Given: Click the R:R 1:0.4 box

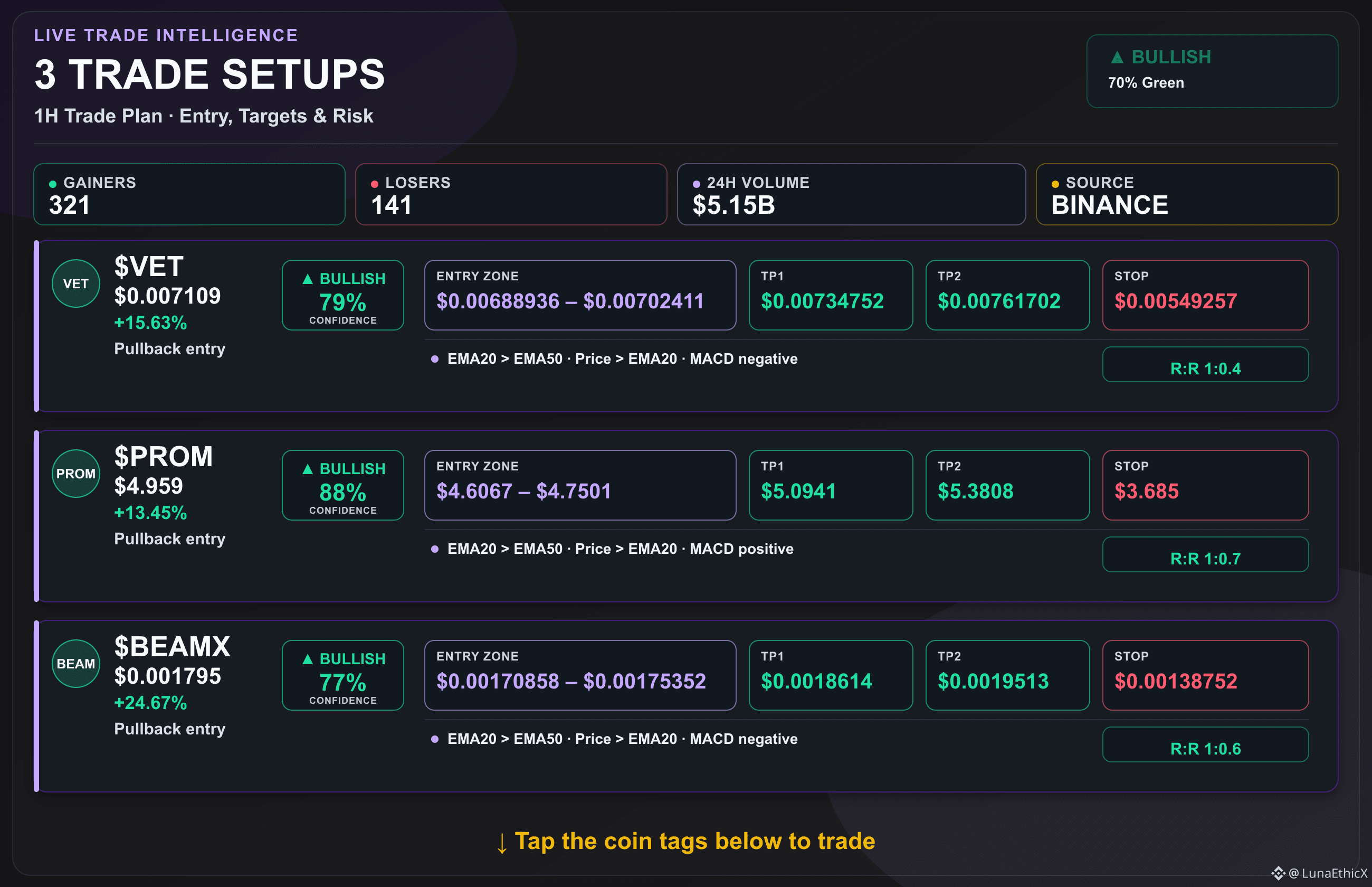Looking at the screenshot, I should coord(1205,364).
